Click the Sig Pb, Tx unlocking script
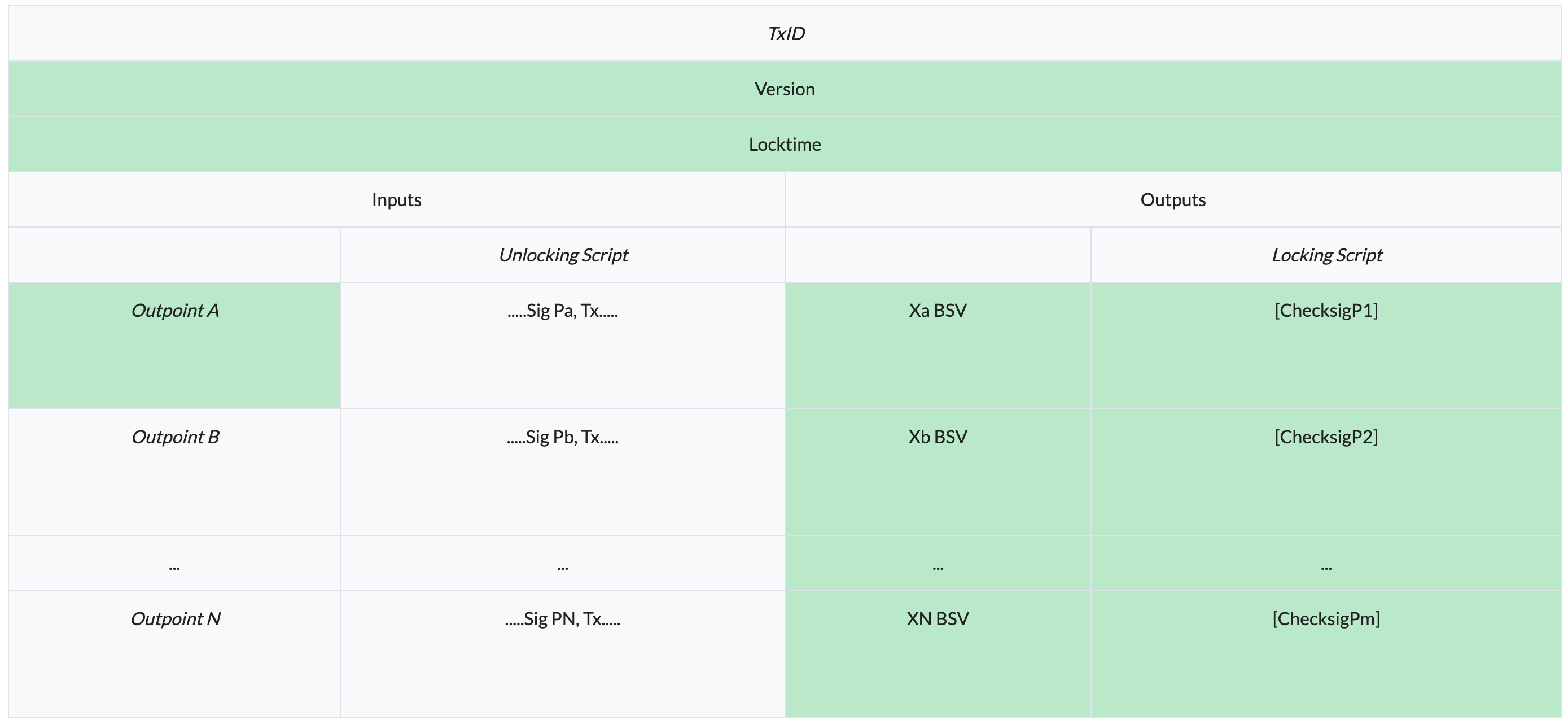Image resolution: width=1568 pixels, height=724 pixels. point(562,437)
